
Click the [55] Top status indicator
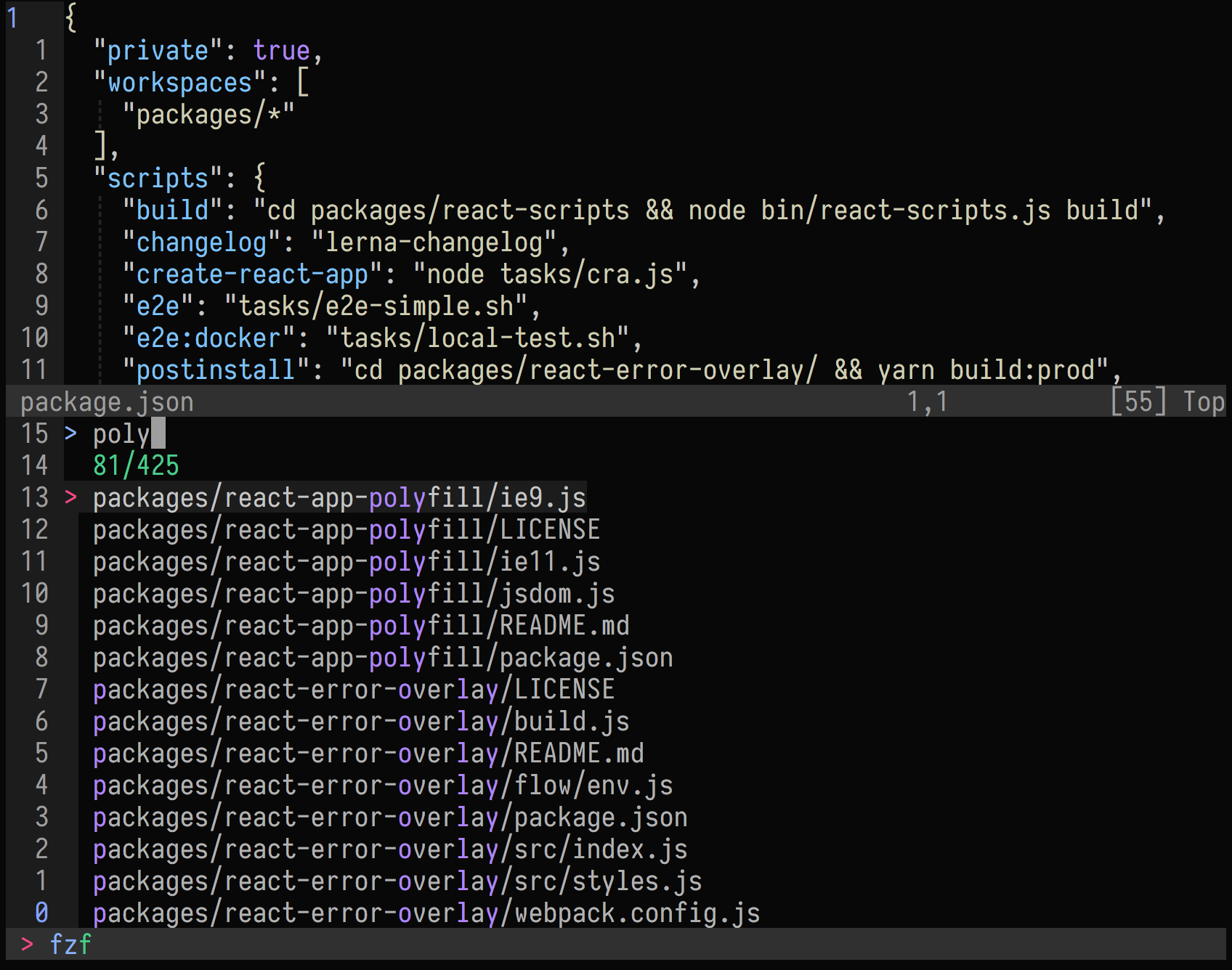pos(1167,402)
